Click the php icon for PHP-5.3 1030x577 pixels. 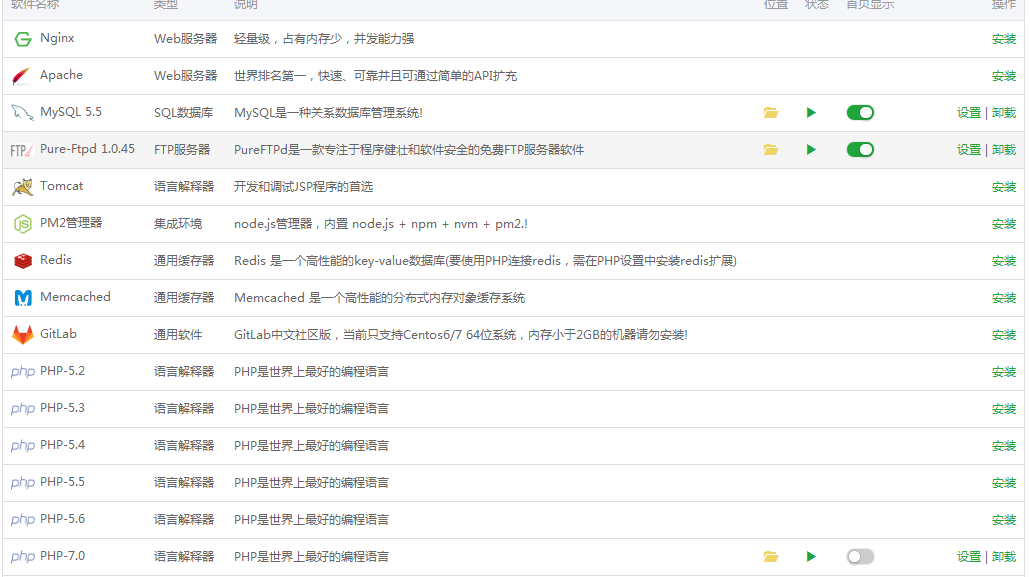(x=23, y=409)
